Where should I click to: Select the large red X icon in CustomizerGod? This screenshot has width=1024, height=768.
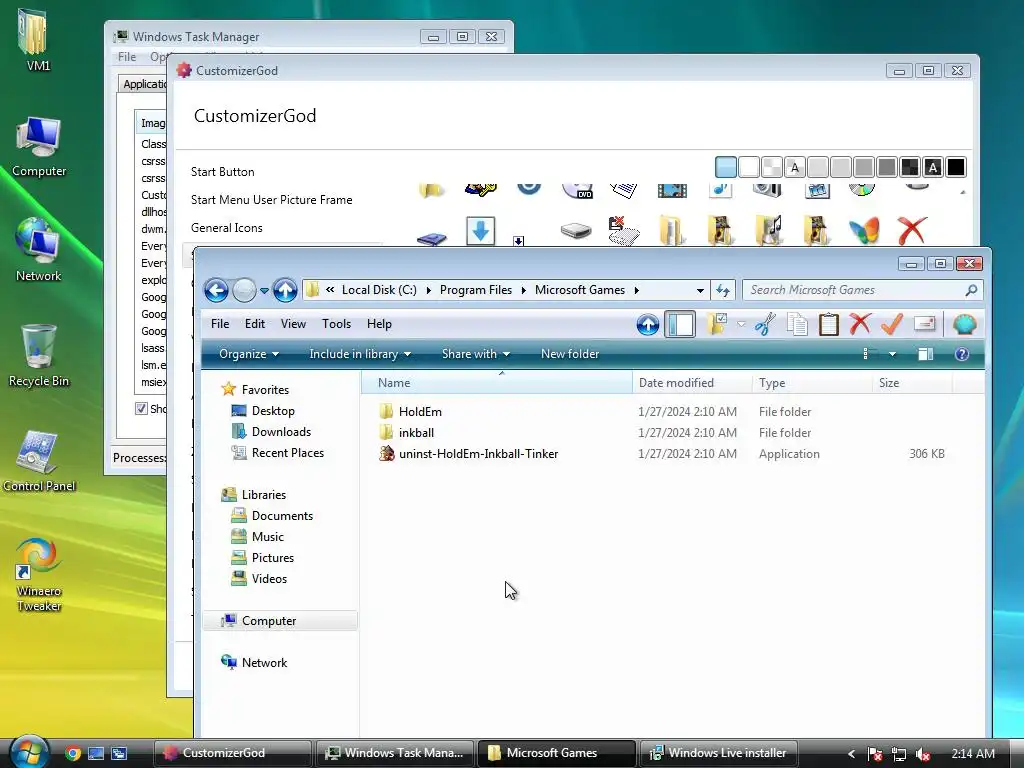tap(912, 231)
